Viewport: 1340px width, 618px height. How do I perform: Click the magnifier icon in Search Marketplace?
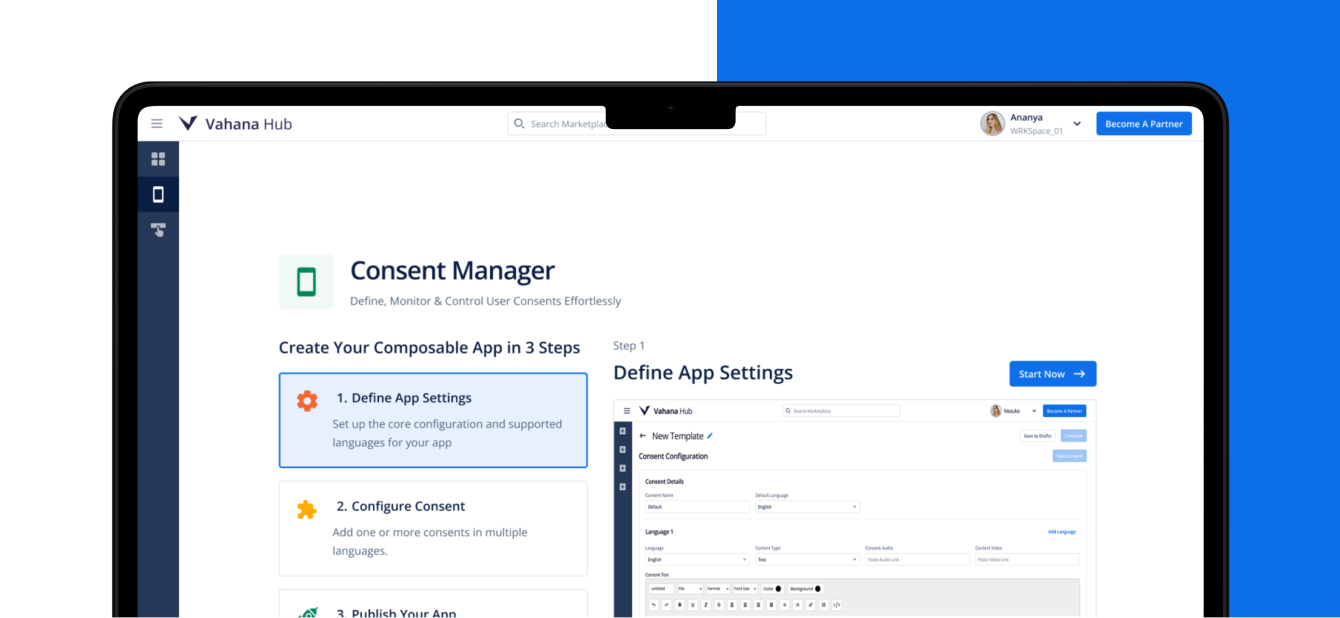[x=519, y=124]
